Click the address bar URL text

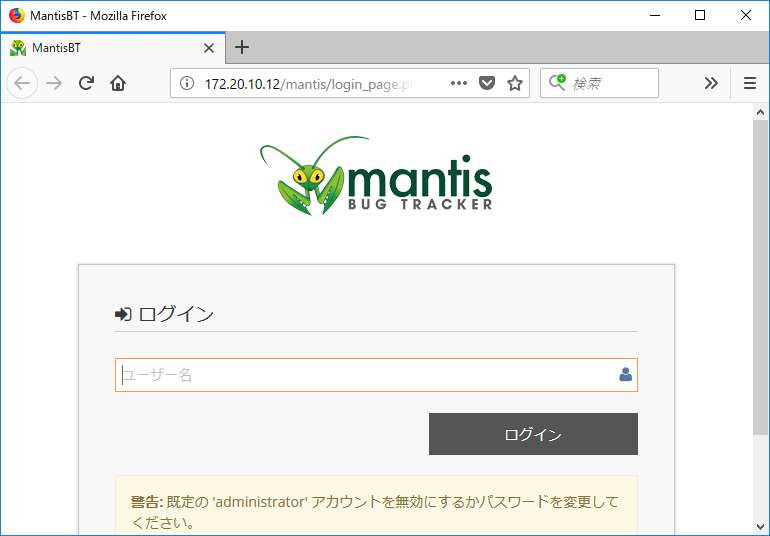[308, 84]
